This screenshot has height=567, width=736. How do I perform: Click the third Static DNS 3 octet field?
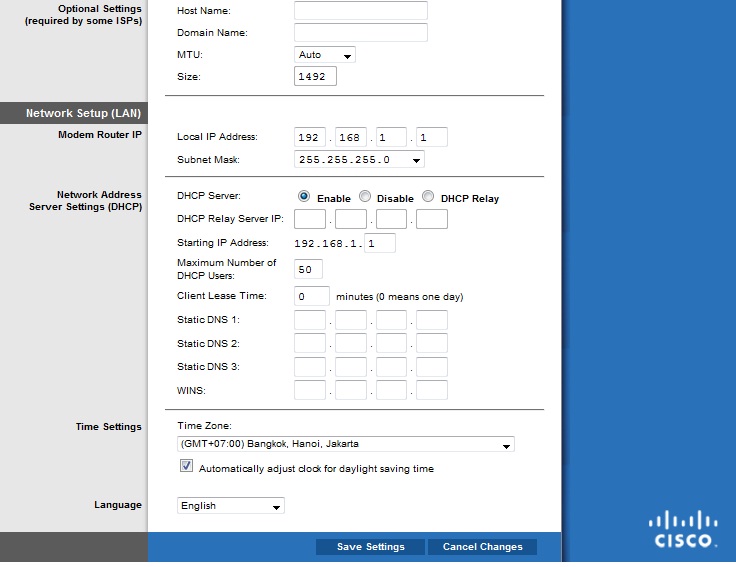click(391, 367)
